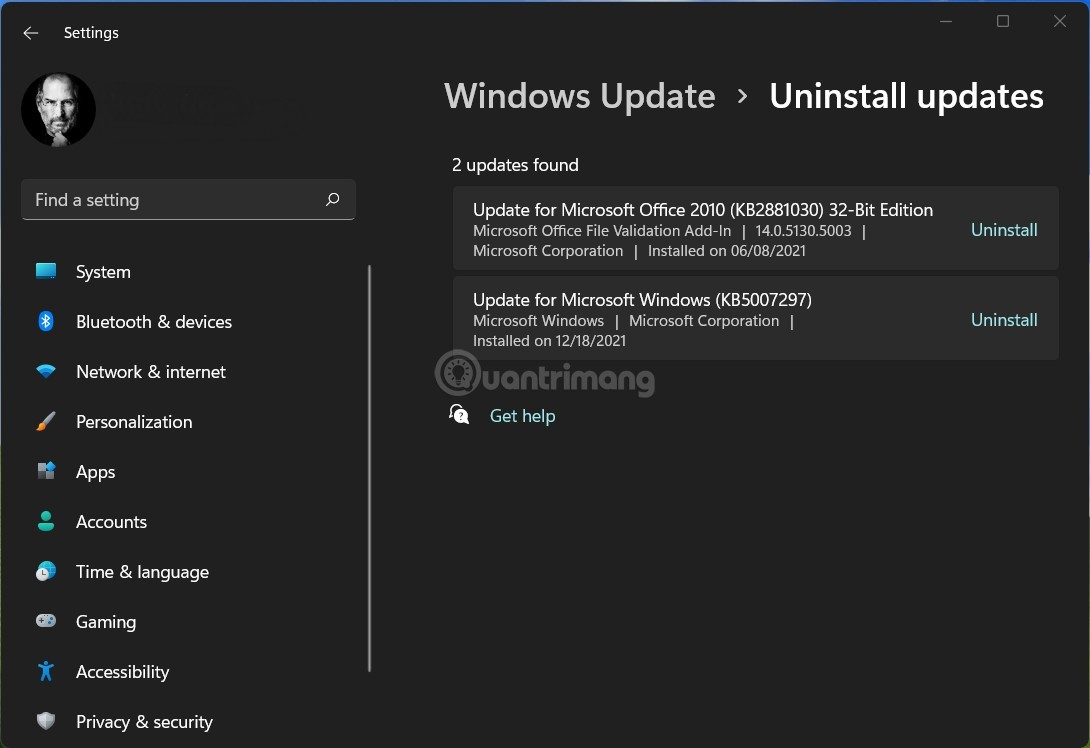The height and width of the screenshot is (748, 1090).
Task: Close the Settings window
Action: tap(1059, 22)
